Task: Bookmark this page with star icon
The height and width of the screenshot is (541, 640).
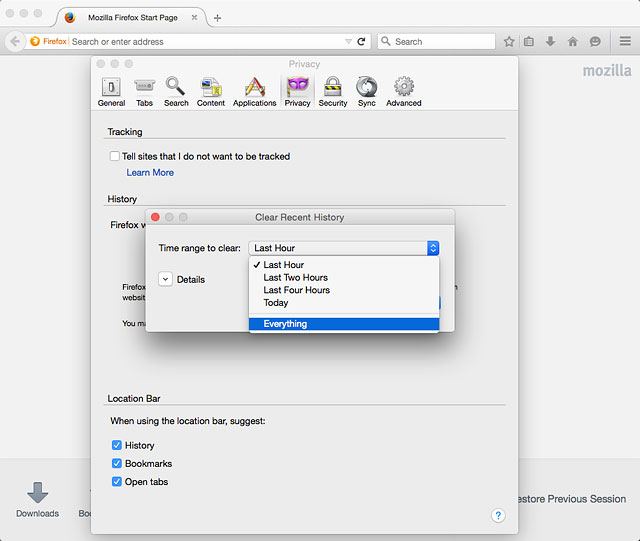Action: point(509,41)
